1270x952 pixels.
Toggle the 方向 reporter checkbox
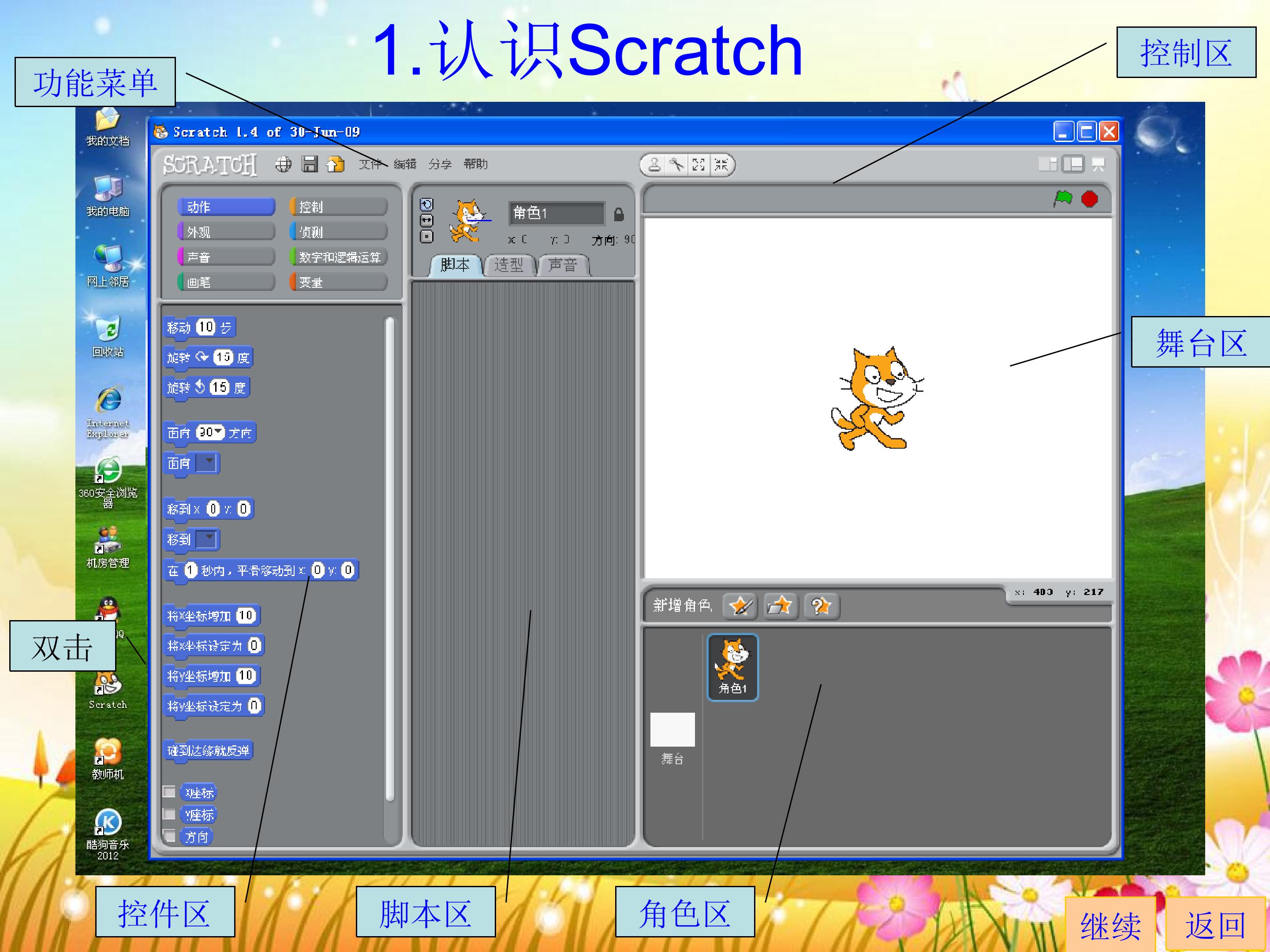click(x=169, y=836)
